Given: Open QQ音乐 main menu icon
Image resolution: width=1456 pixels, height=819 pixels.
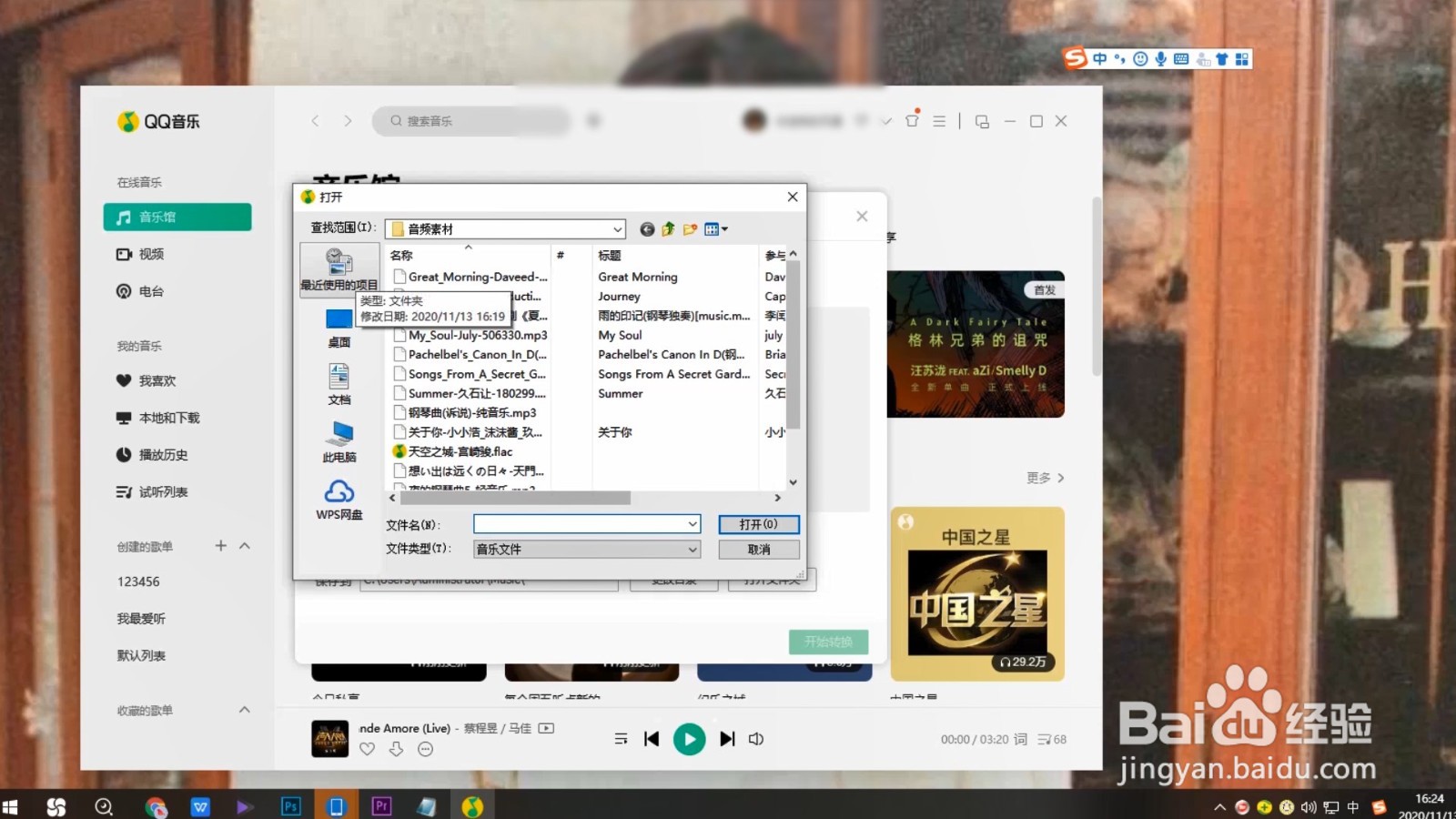Looking at the screenshot, I should pyautogui.click(x=939, y=121).
